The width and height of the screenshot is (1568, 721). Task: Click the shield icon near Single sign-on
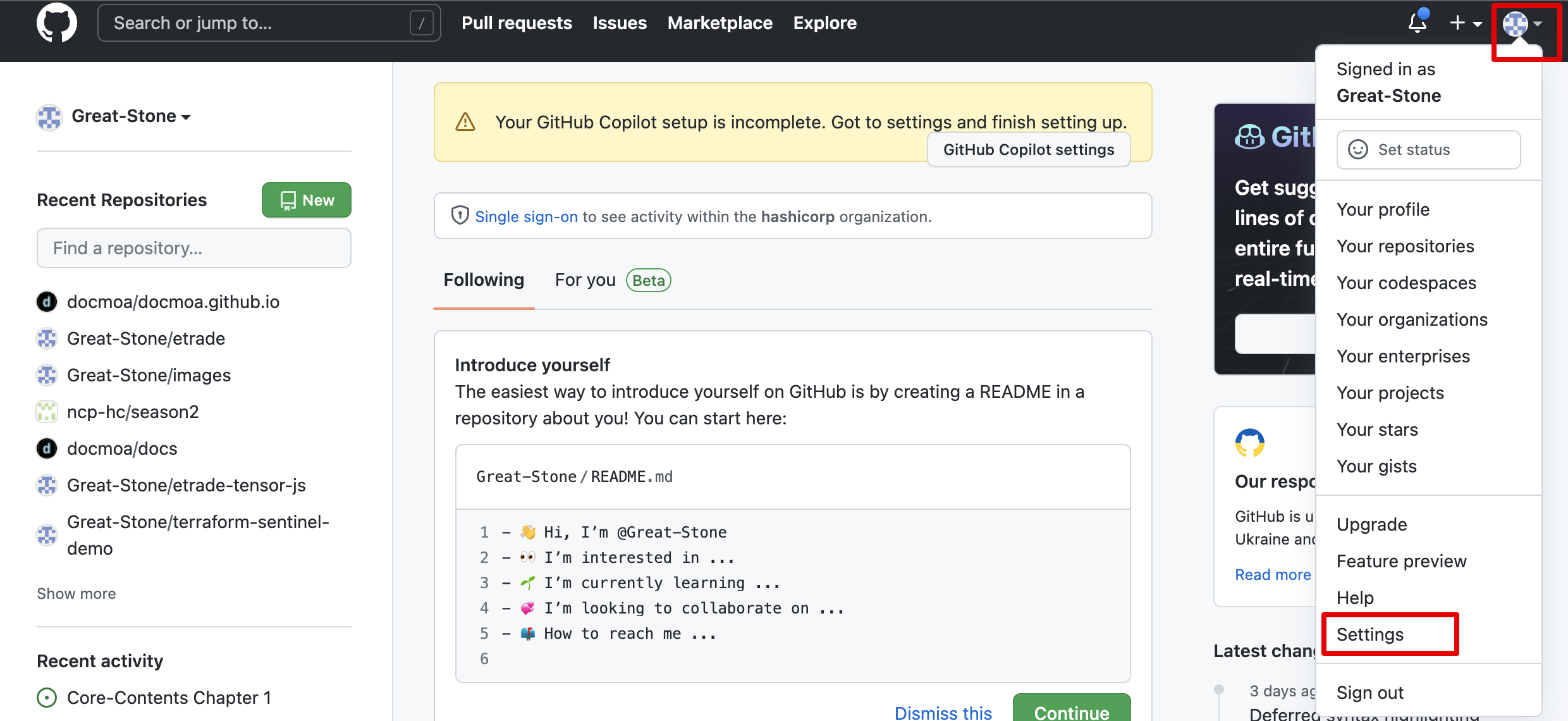click(460, 216)
